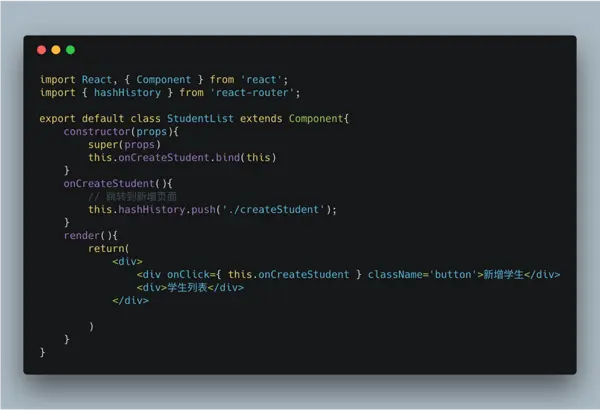
Task: Click this.hashHistory.push('./createStudent') line
Action: (x=212, y=210)
